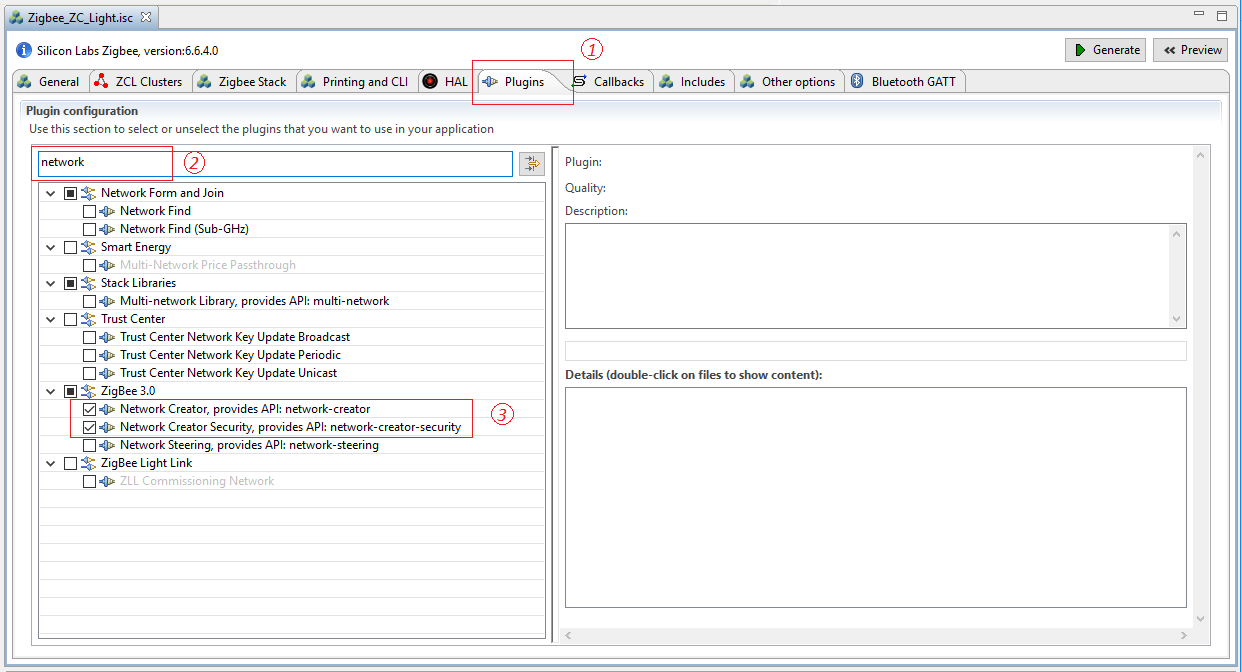Click the Stack Libraries group icon
This screenshot has width=1242, height=672.
point(88,283)
